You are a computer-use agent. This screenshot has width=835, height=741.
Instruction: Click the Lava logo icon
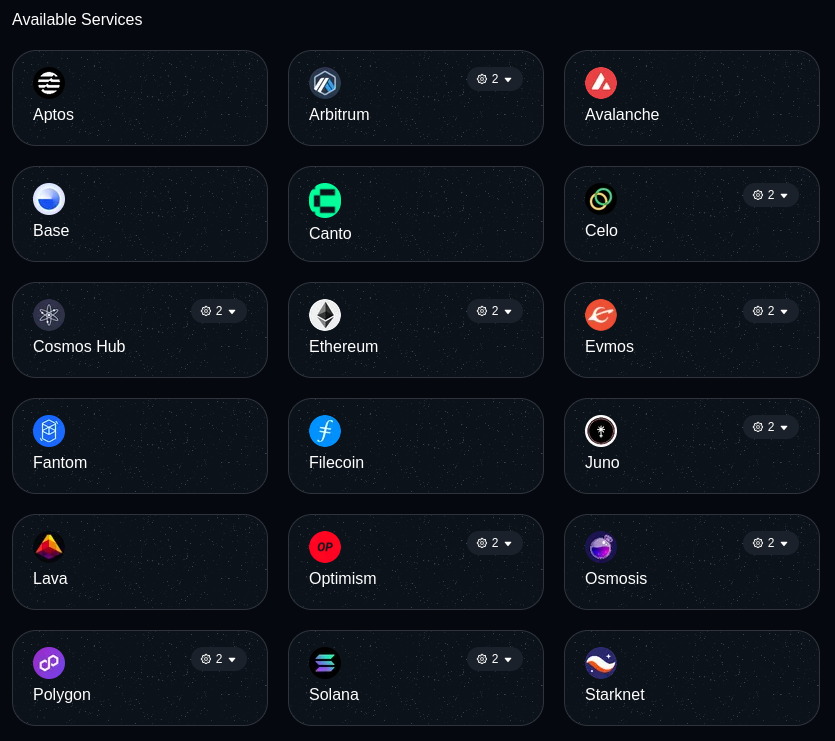coord(49,547)
